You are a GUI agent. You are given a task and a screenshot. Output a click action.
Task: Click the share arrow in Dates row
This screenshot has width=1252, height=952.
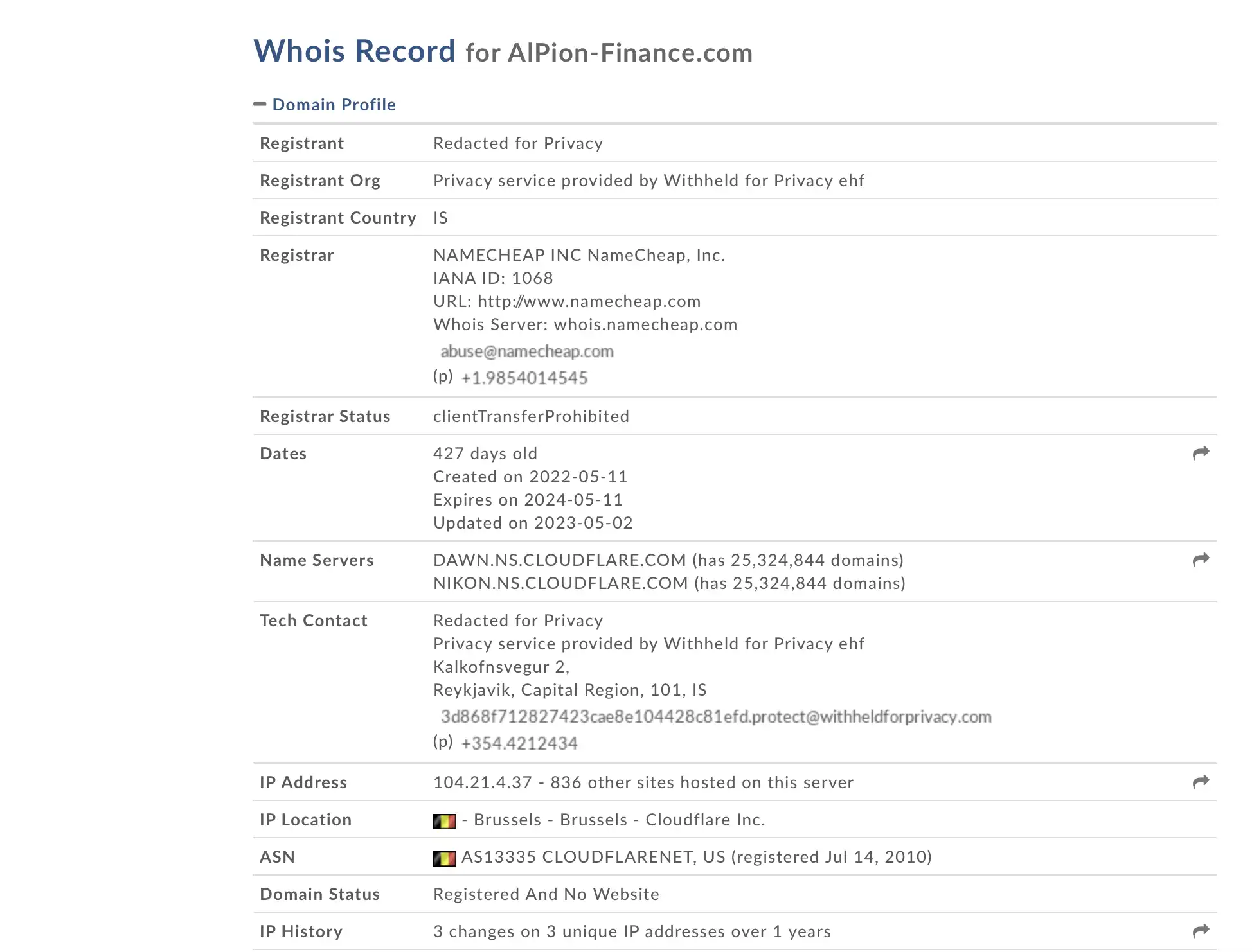1201,454
